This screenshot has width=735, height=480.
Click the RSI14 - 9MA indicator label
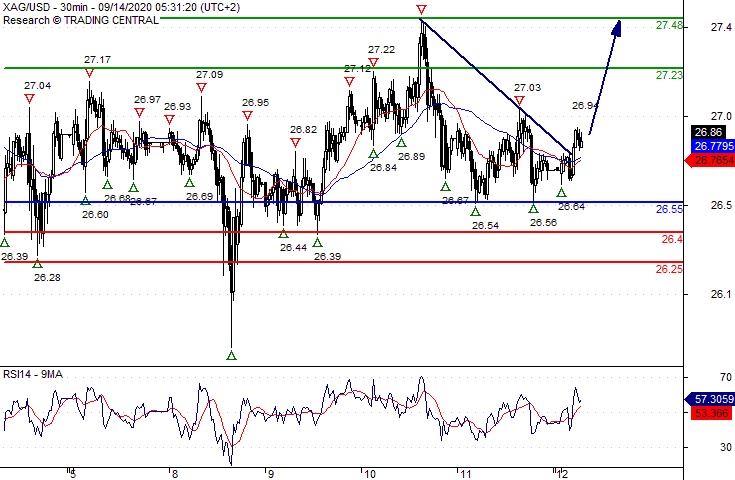coord(33,374)
